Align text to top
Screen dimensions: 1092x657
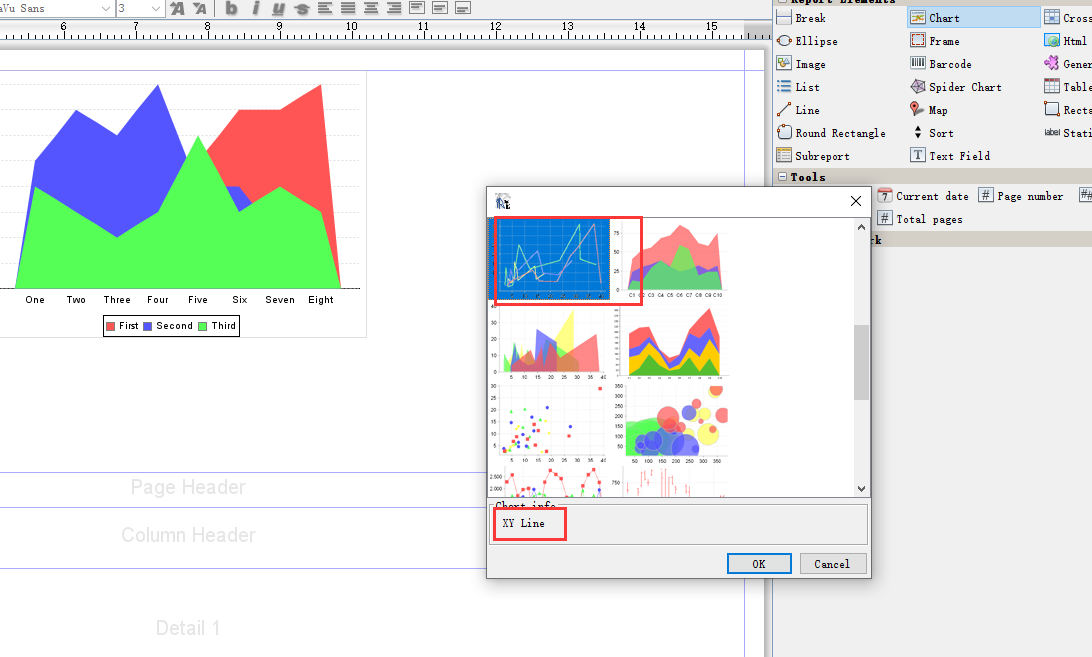tap(417, 8)
